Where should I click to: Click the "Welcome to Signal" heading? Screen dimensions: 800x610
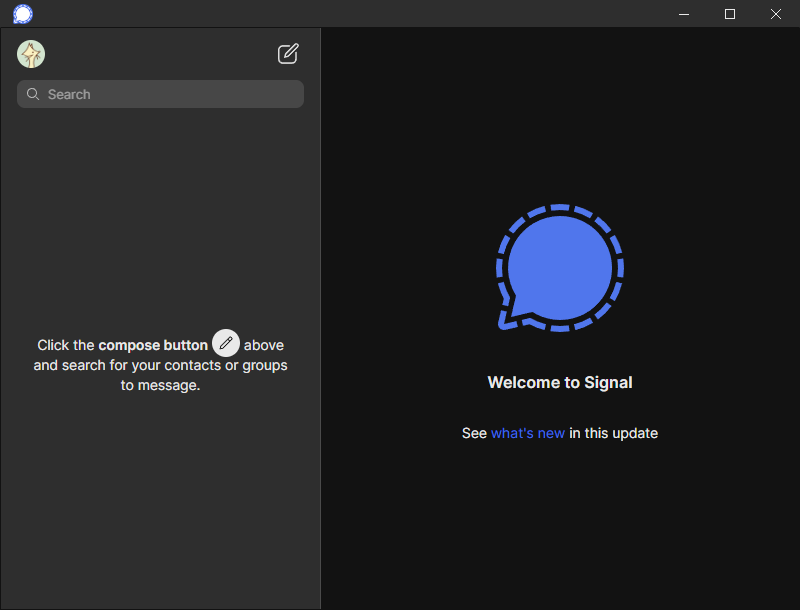(x=560, y=383)
